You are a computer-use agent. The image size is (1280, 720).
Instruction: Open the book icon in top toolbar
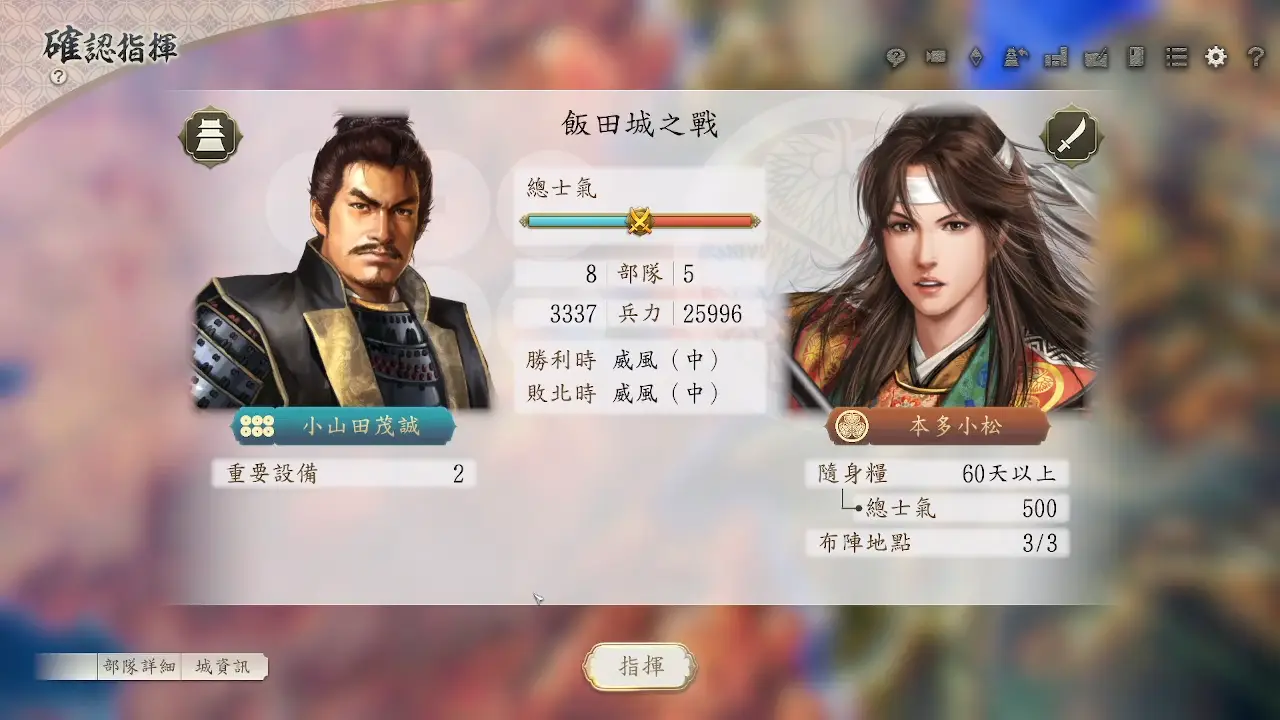[1136, 57]
